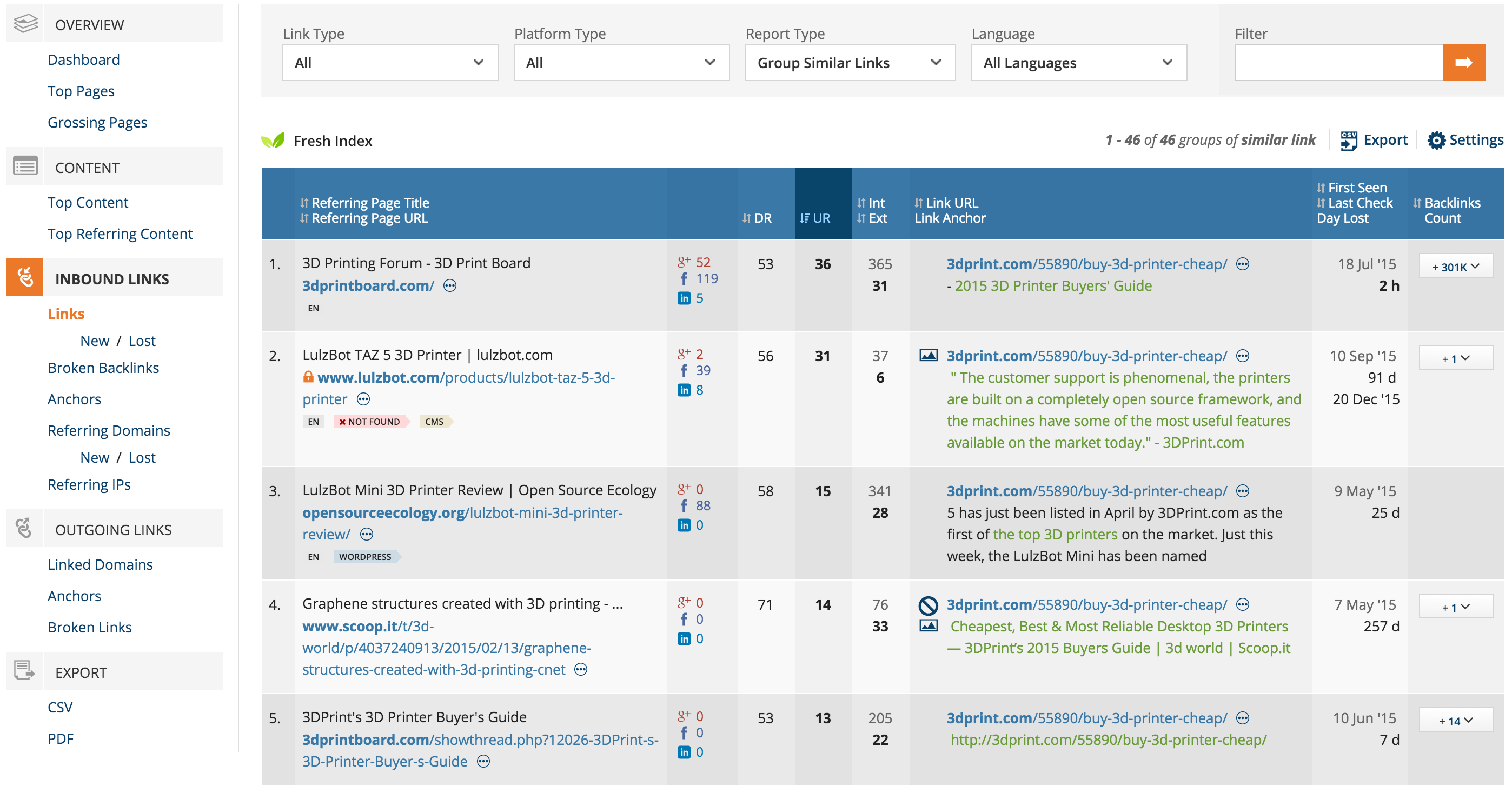Go to Broken Backlinks in sidebar
This screenshot has height=786, width=1512.
click(x=103, y=368)
